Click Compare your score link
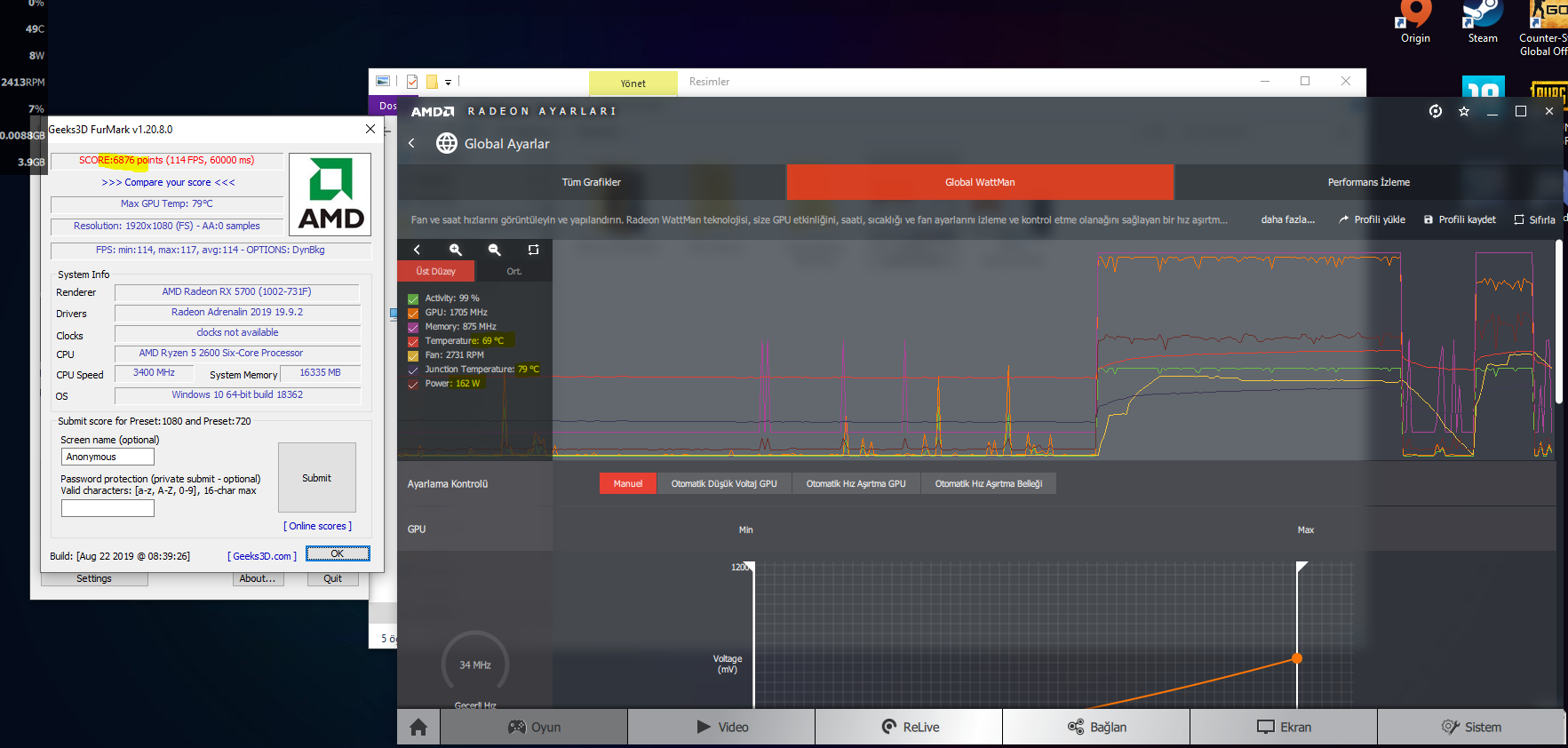 pos(168,182)
